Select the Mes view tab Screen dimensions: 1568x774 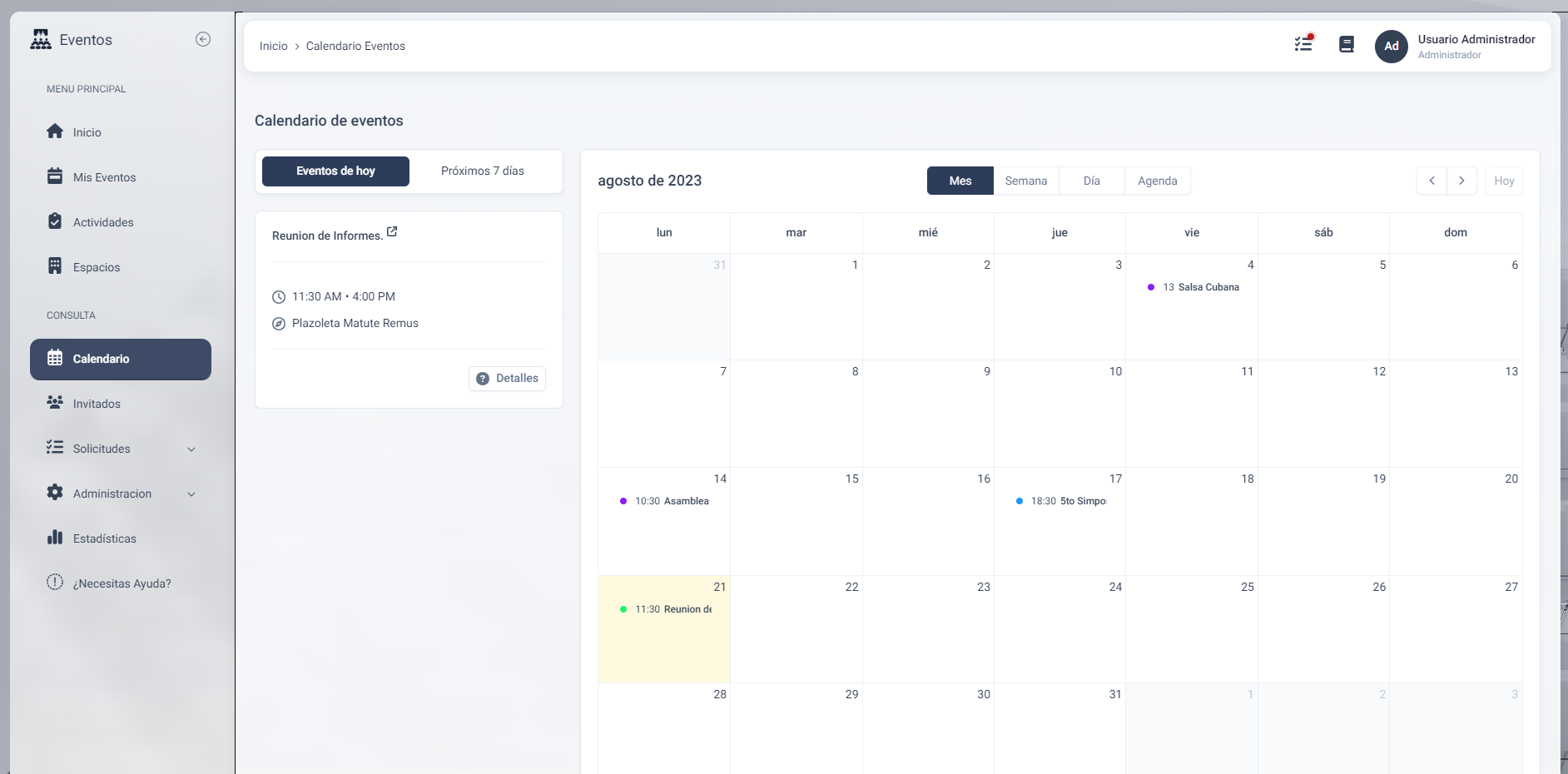pyautogui.click(x=960, y=181)
